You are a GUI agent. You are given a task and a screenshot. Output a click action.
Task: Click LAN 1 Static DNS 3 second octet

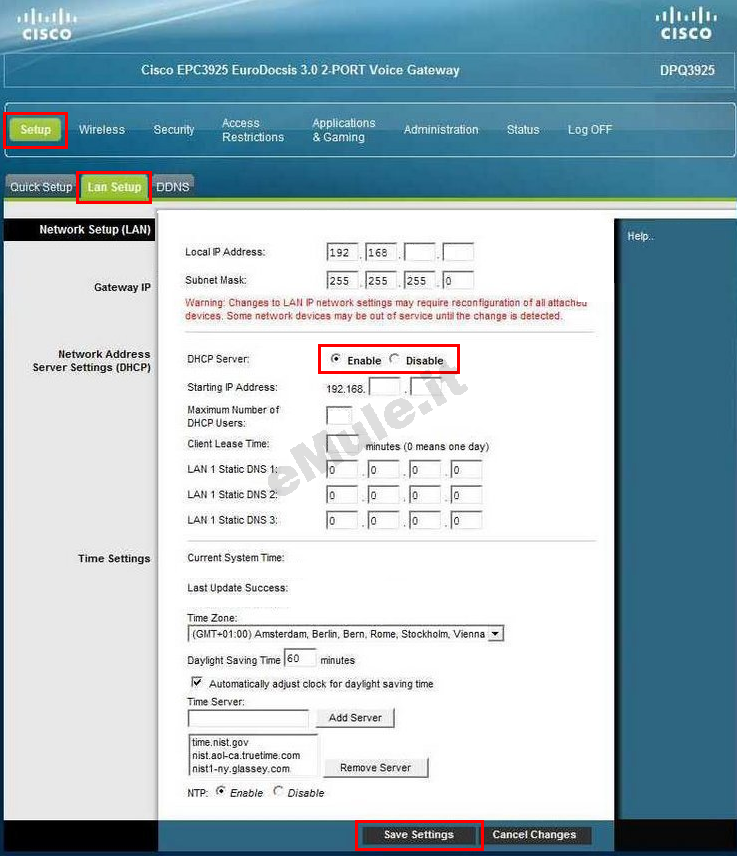[383, 520]
